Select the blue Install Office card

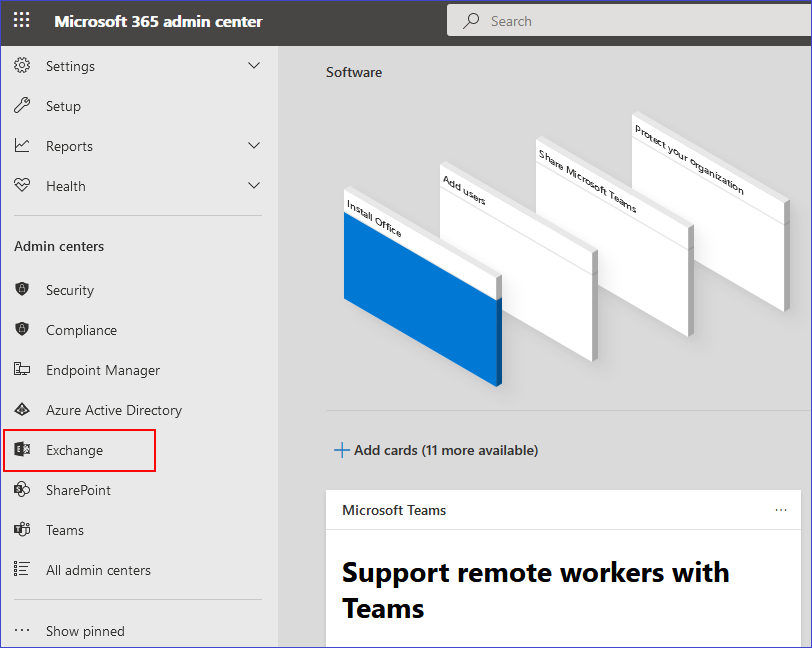tap(420, 300)
